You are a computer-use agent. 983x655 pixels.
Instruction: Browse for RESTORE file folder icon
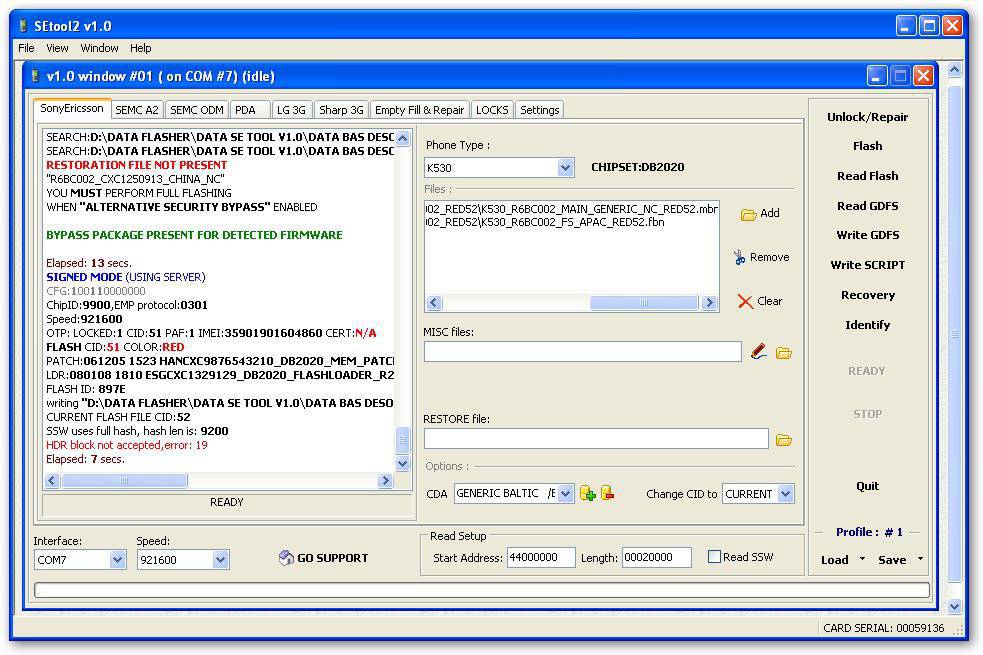point(784,439)
